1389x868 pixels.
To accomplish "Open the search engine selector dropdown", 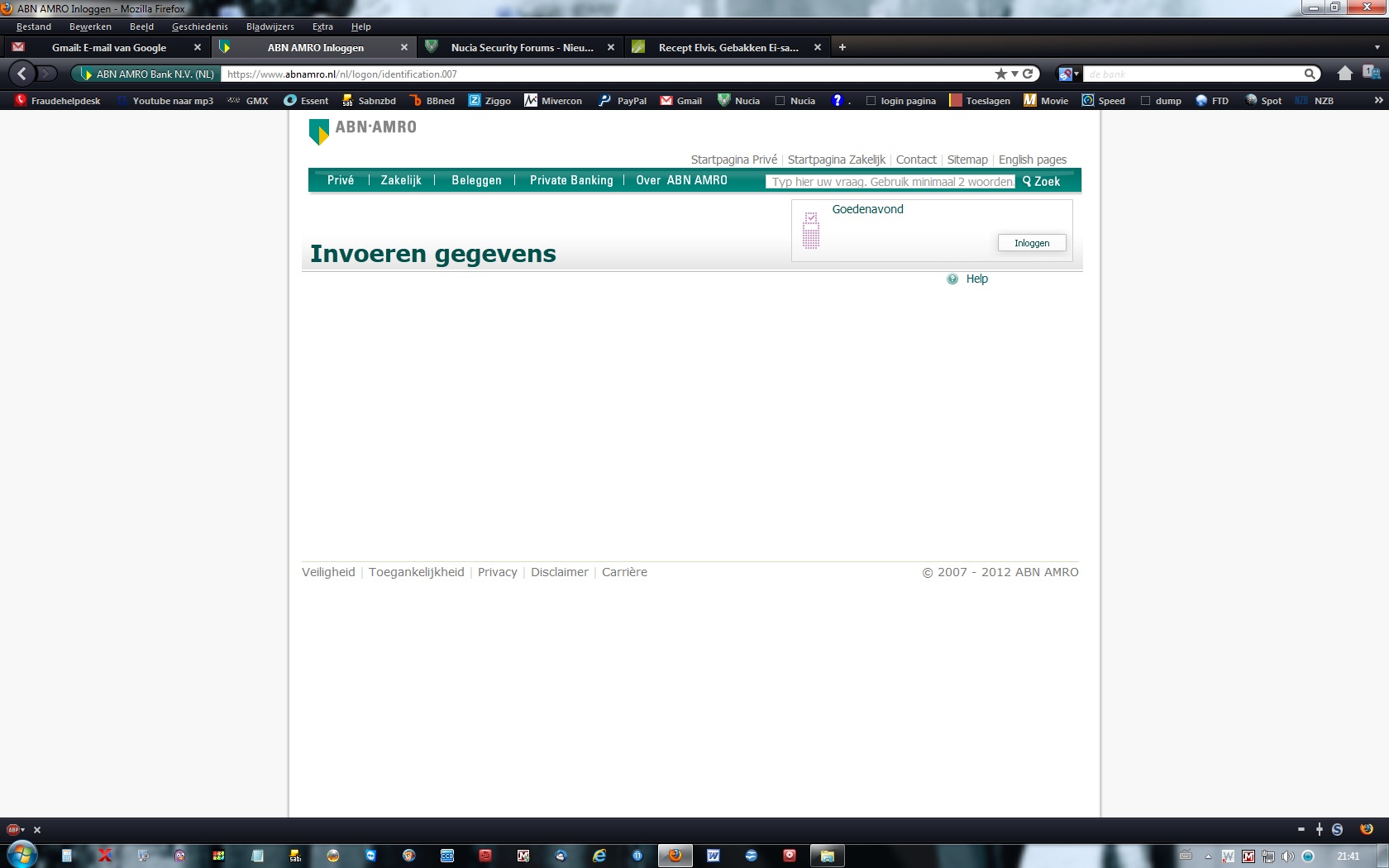I will tap(1068, 74).
